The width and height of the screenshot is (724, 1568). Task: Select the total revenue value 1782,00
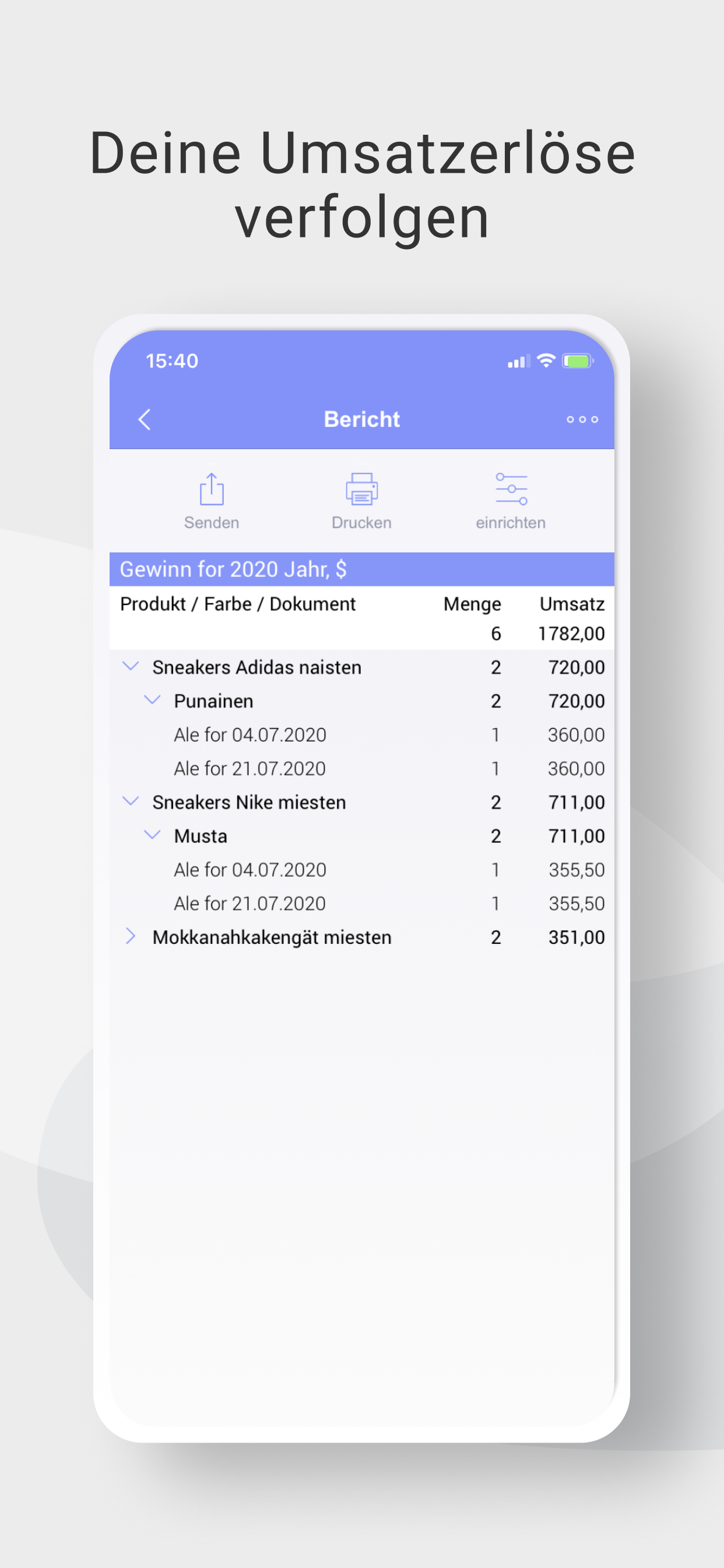point(571,633)
